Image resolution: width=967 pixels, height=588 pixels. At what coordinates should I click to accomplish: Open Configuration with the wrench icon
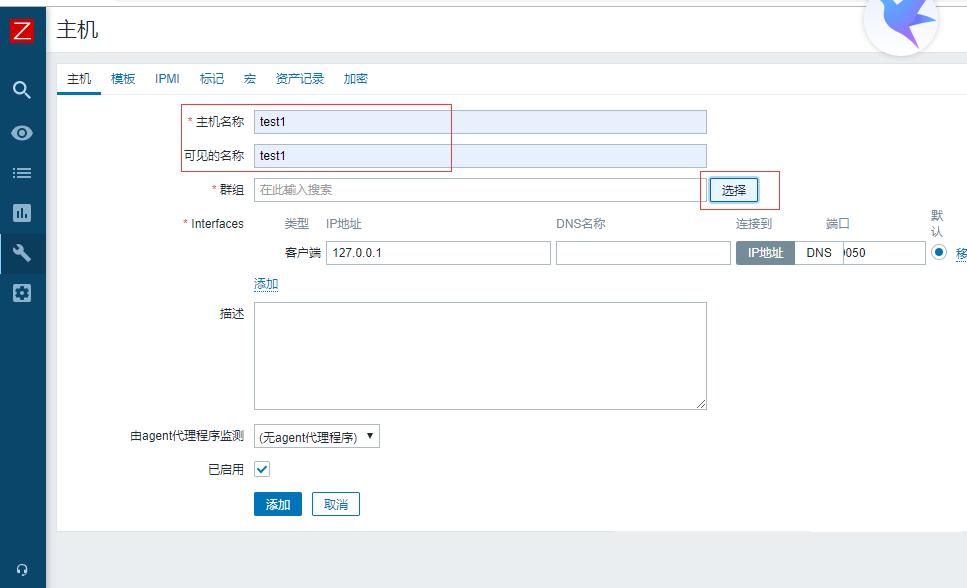(22, 252)
